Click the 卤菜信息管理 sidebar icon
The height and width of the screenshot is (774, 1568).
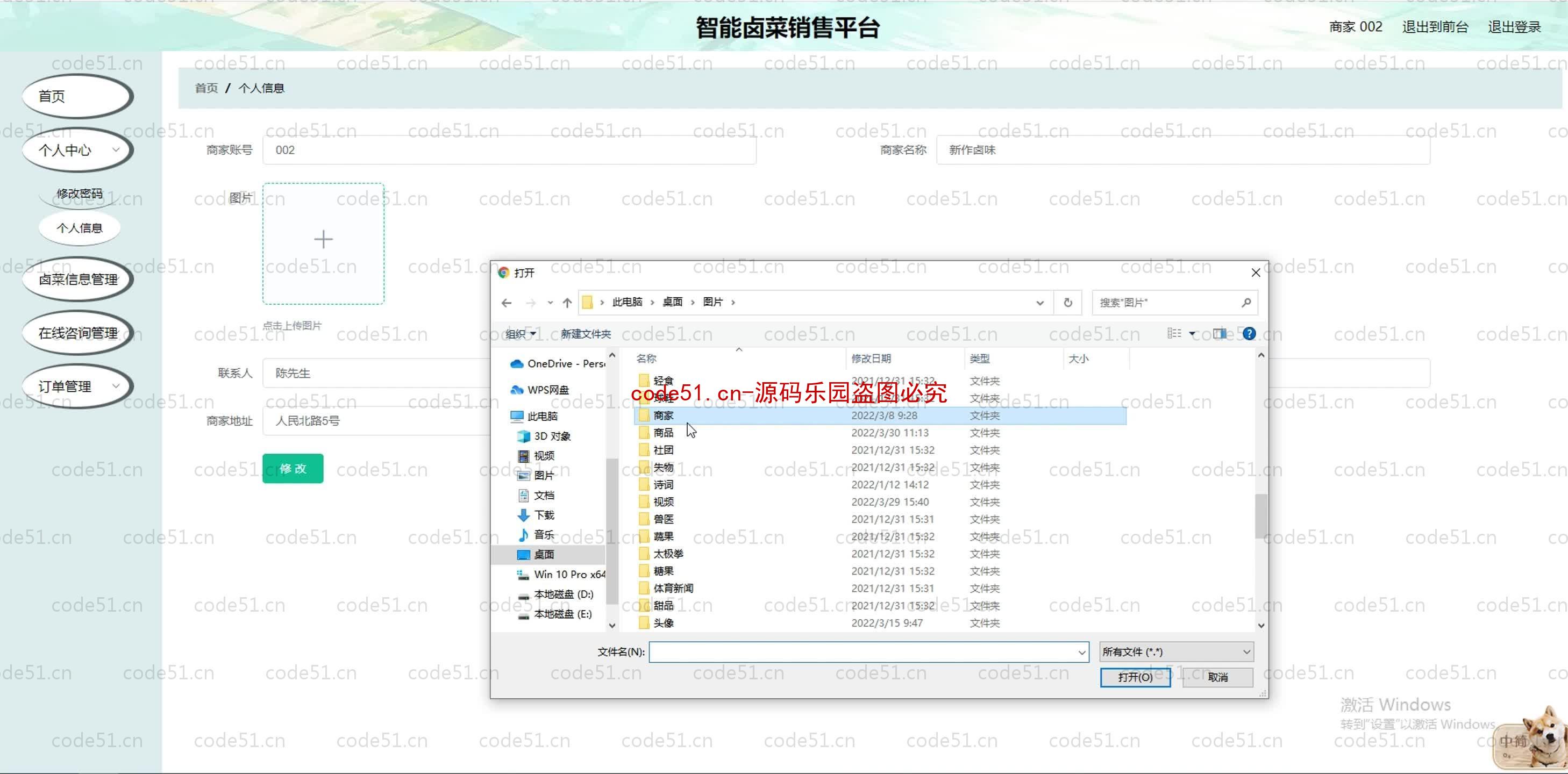(78, 279)
